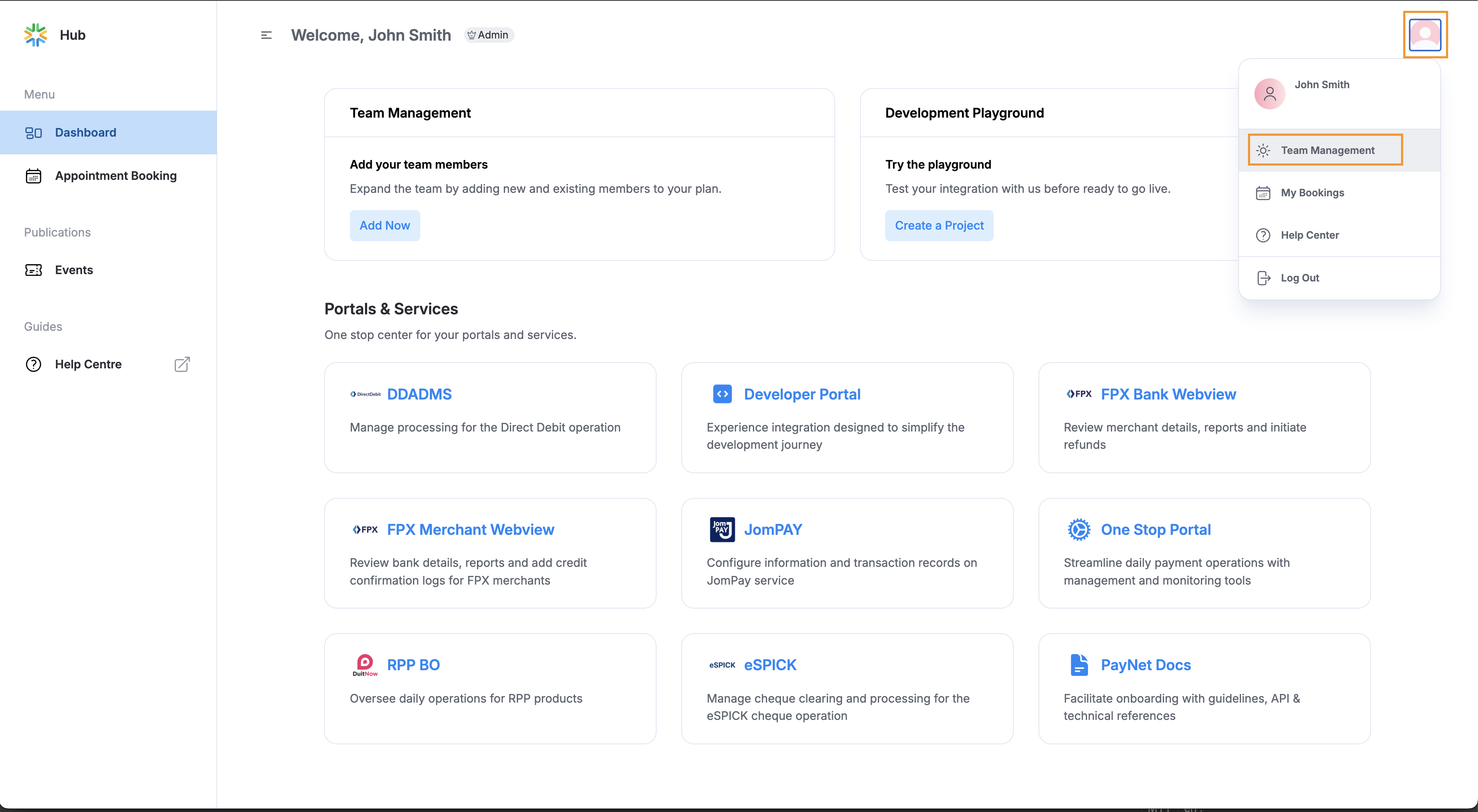Screen dimensions: 1478x812
Task: Click the RPP BO DuitNow icon
Action: [365, 665]
